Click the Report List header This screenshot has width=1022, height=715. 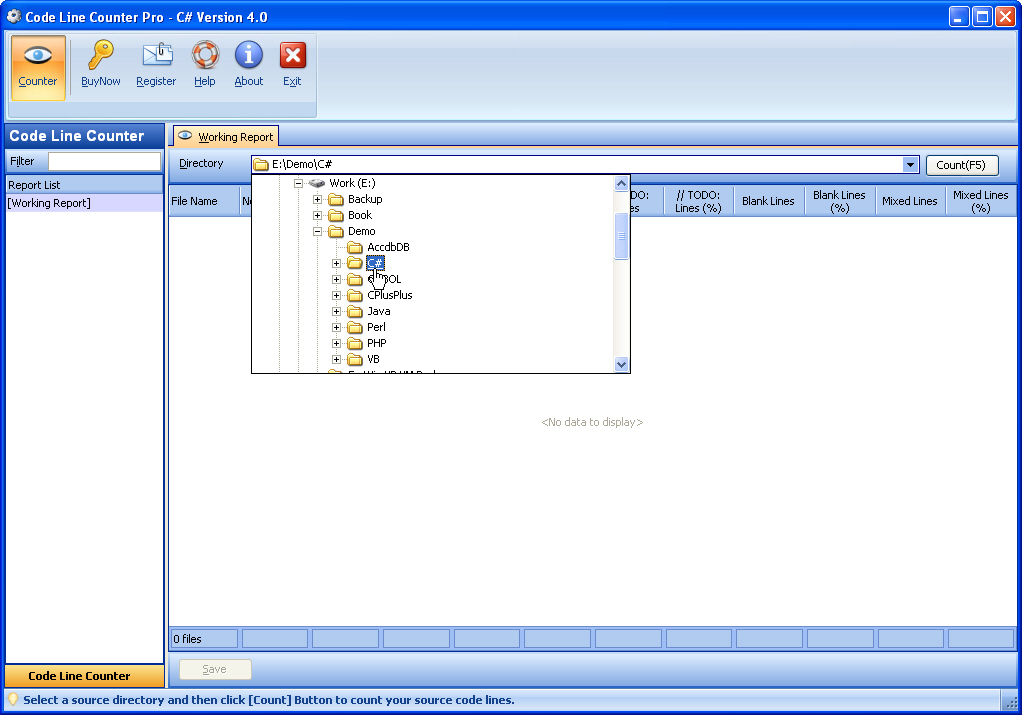point(84,185)
